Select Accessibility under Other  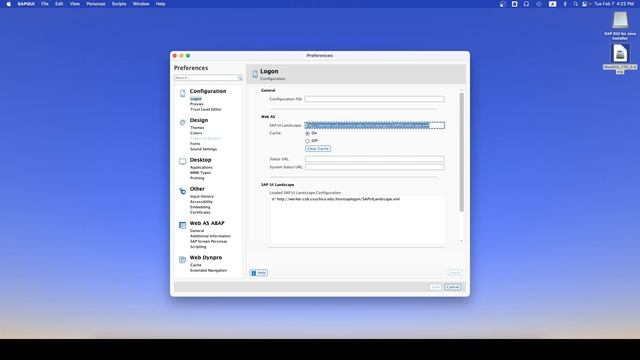[x=201, y=202]
